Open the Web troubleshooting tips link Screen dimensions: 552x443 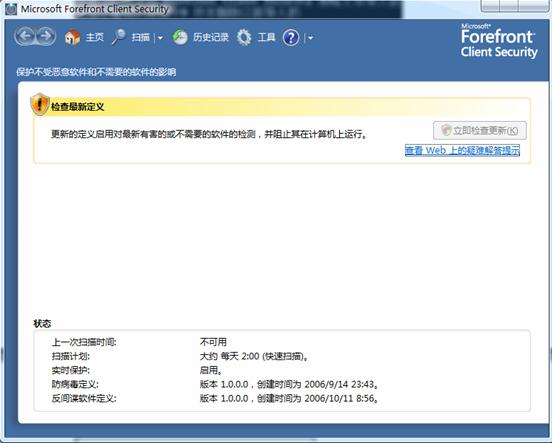click(x=462, y=151)
